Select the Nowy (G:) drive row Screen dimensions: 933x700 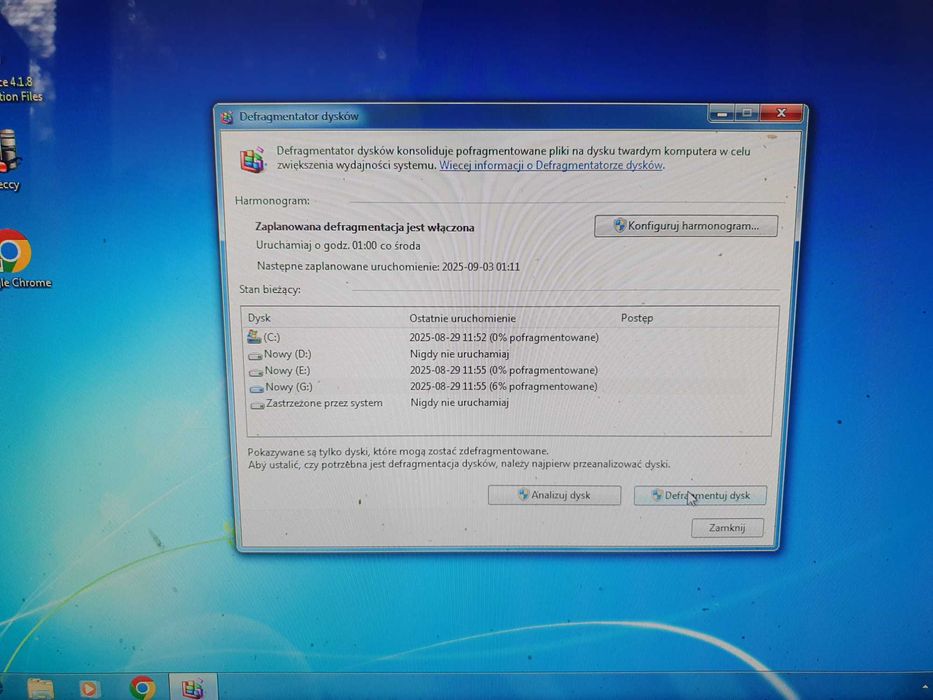tap(509, 386)
